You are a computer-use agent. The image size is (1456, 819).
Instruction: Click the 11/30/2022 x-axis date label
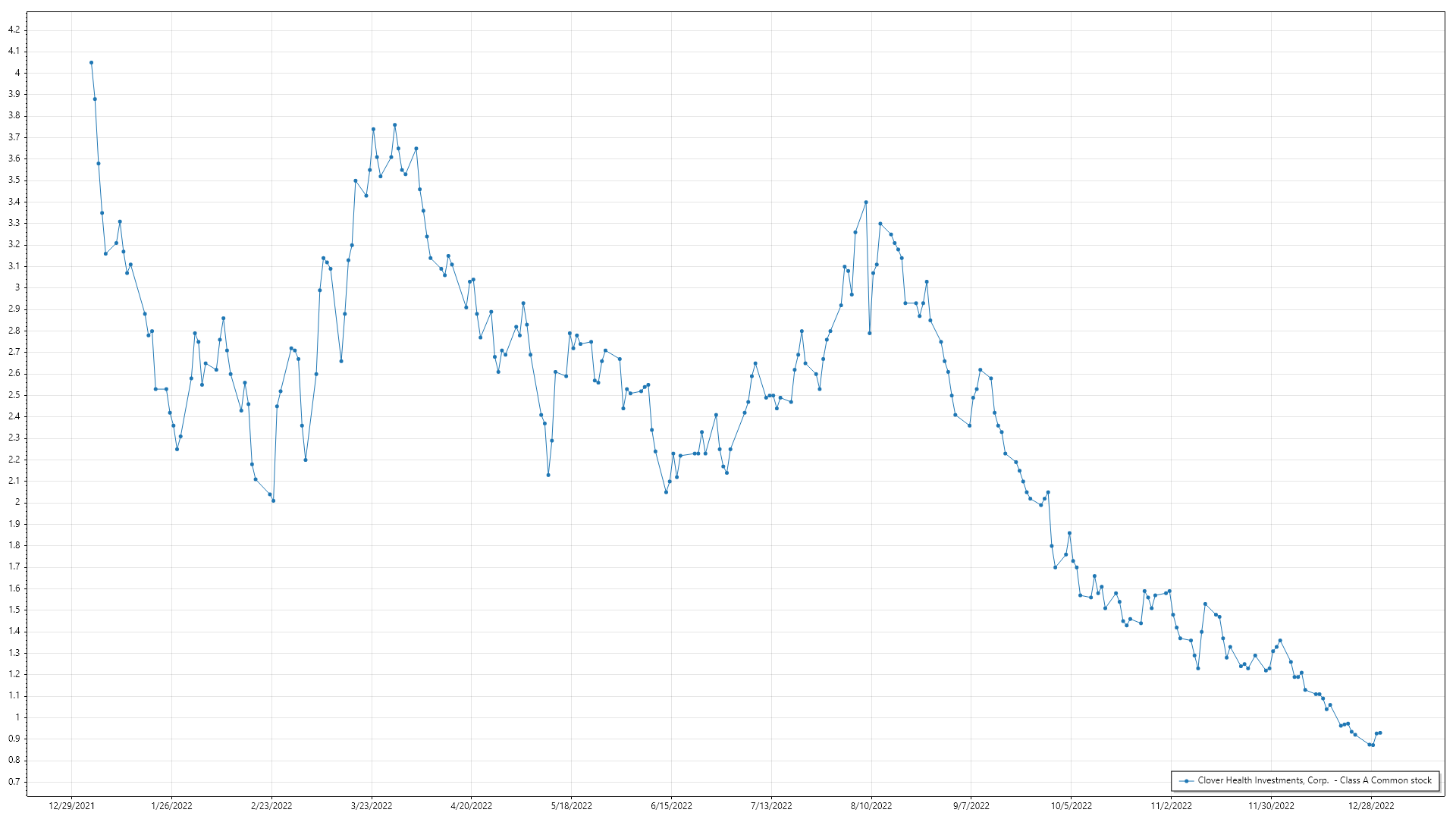pos(1271,805)
